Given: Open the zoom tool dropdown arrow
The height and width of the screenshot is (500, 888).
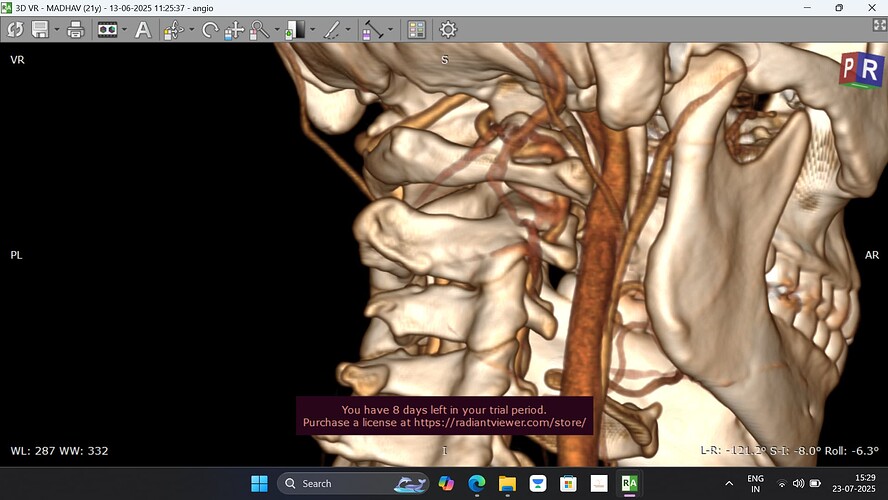Looking at the screenshot, I should pyautogui.click(x=277, y=29).
